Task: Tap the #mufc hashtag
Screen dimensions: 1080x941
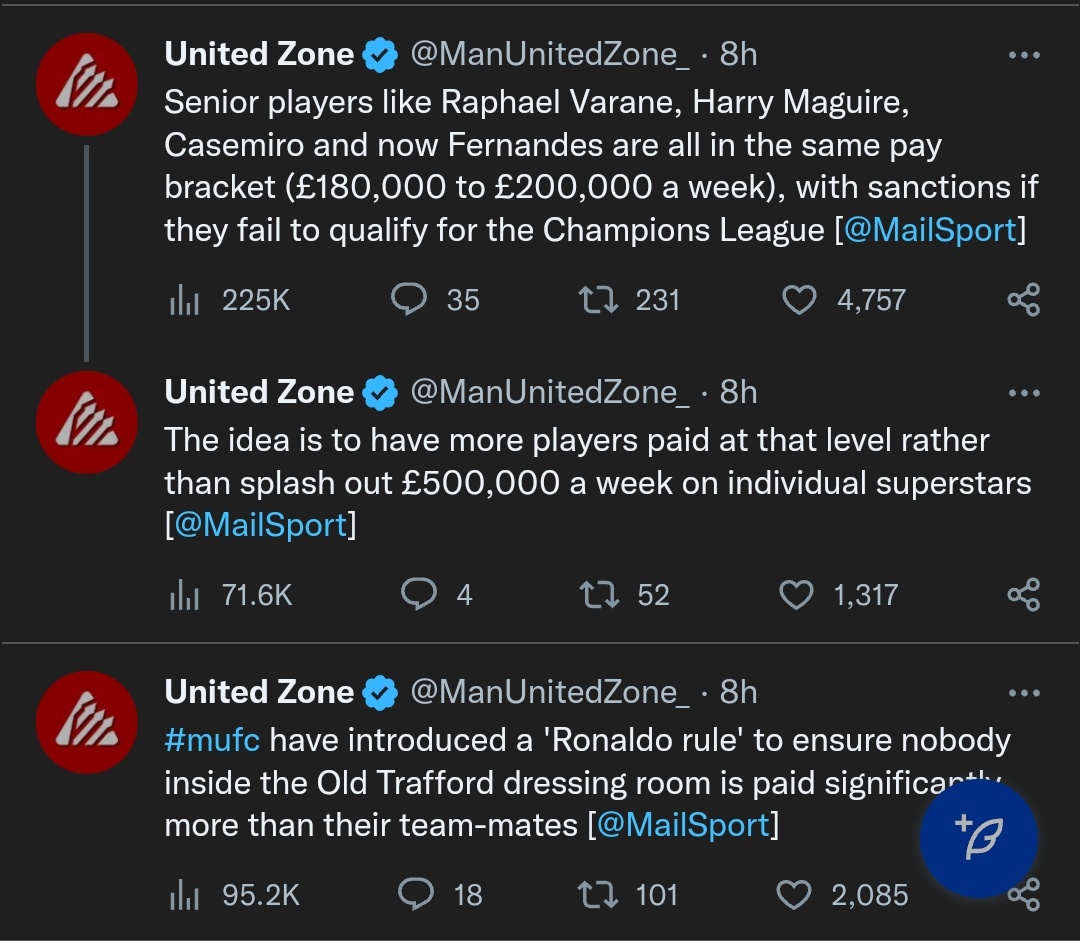Action: [x=212, y=740]
